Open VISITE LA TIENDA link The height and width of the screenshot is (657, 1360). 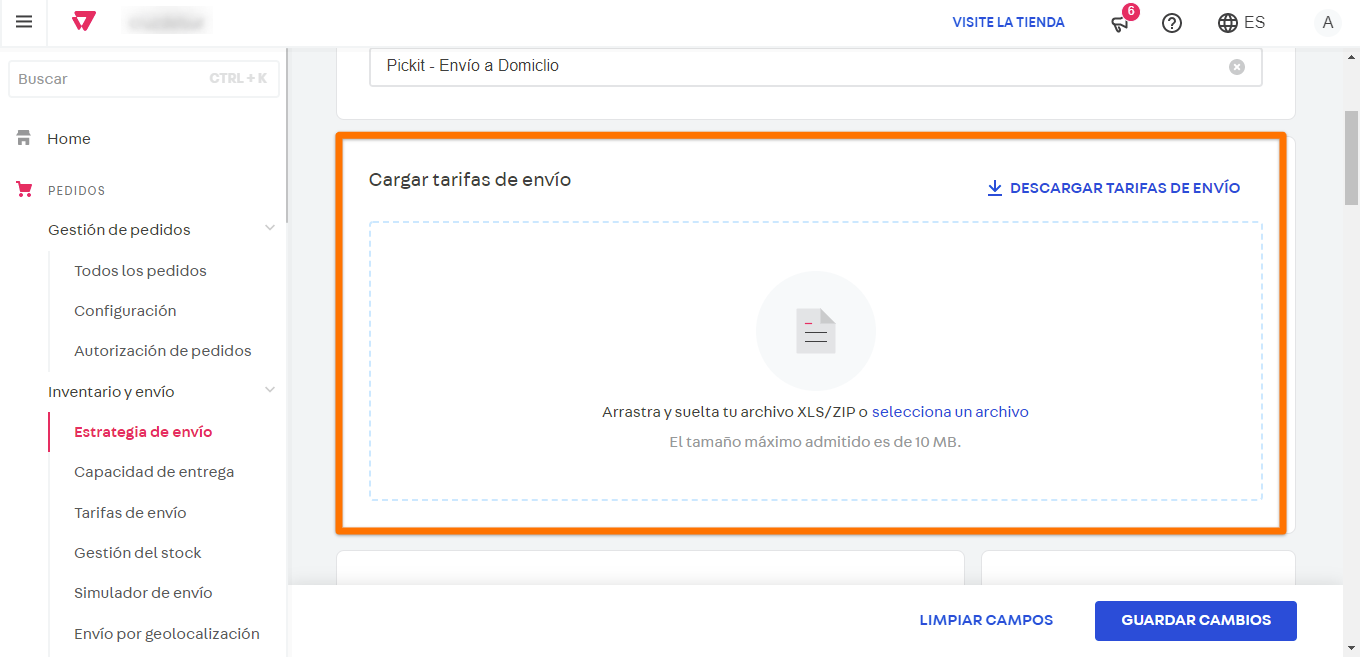1008,22
